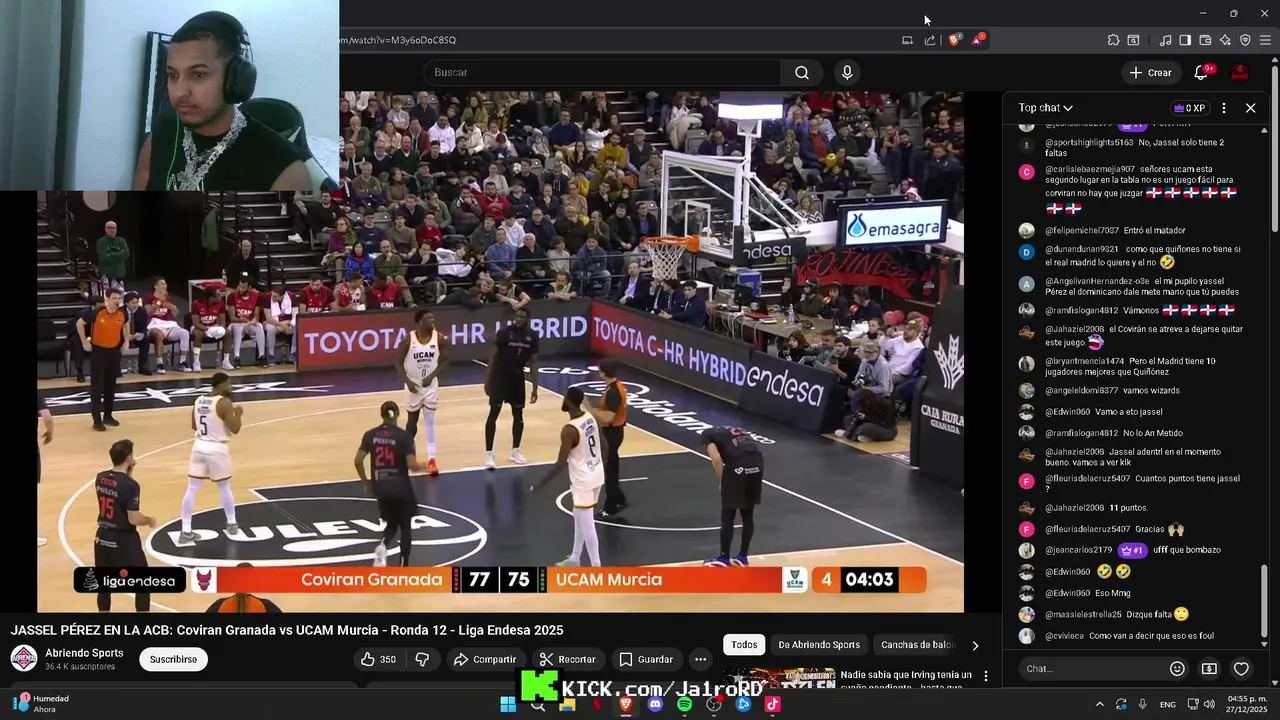Select the Canchas de baloncesto chip
1280x720 pixels.
pos(915,645)
